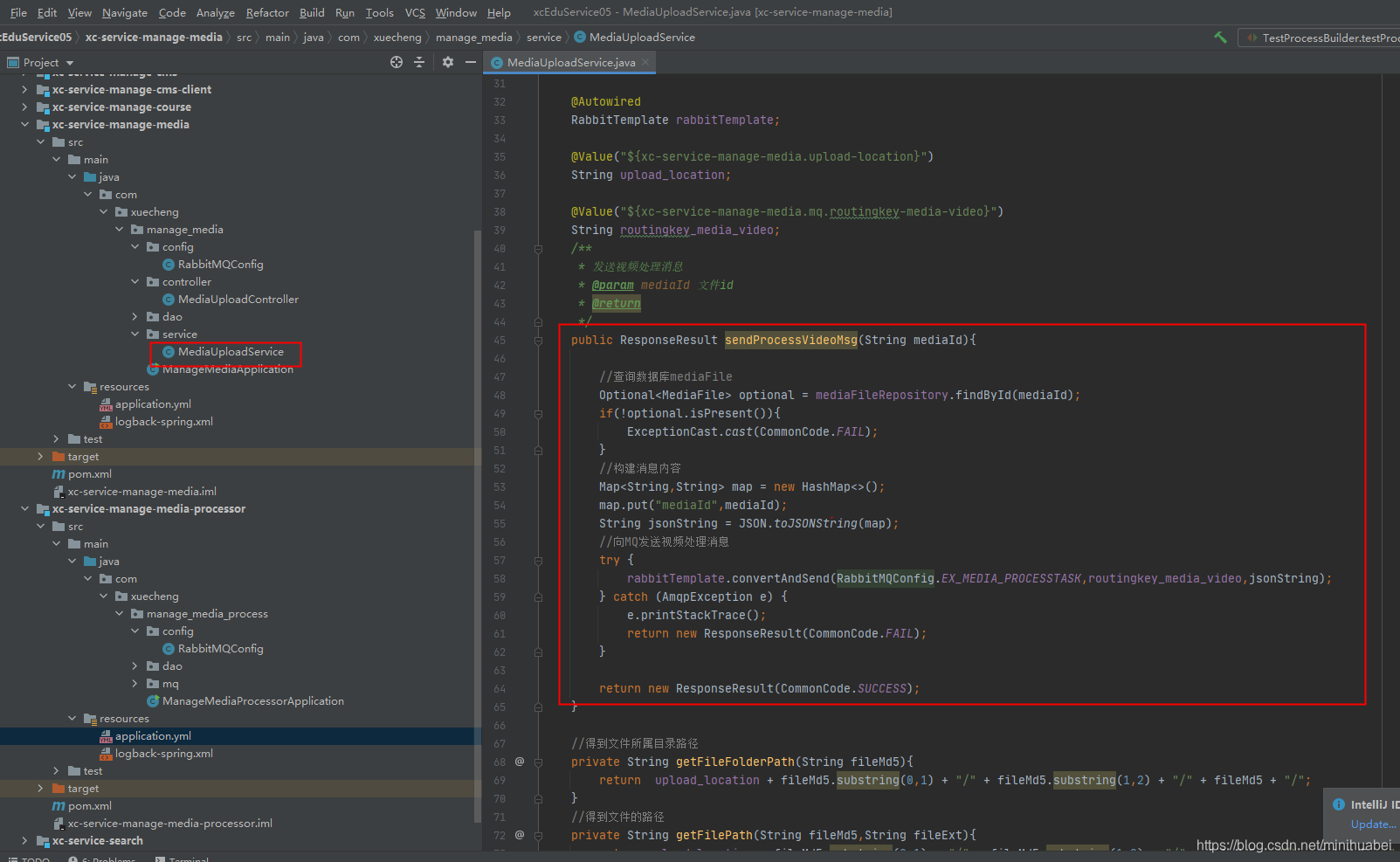Collapse the manage_media package
Screen dimensions: 1400x862
click(119, 230)
